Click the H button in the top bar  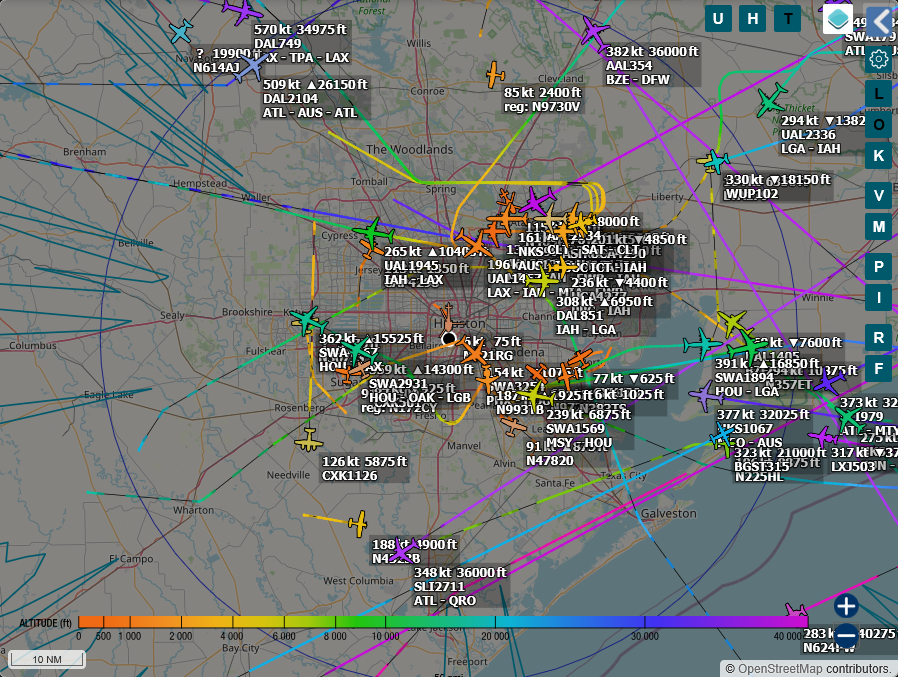click(x=752, y=18)
